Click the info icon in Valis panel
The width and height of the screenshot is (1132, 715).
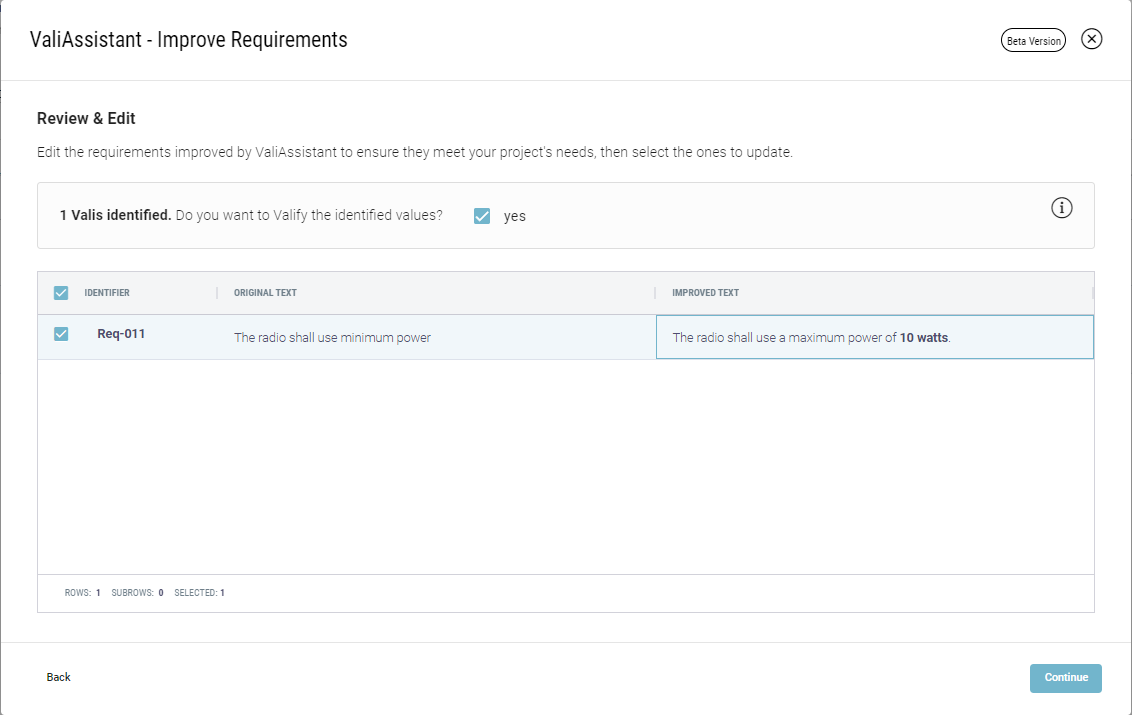pos(1061,208)
